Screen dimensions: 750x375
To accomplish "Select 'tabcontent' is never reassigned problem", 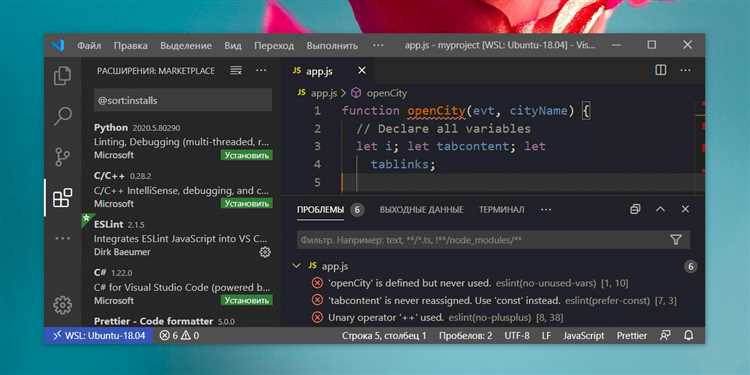I will pos(503,300).
